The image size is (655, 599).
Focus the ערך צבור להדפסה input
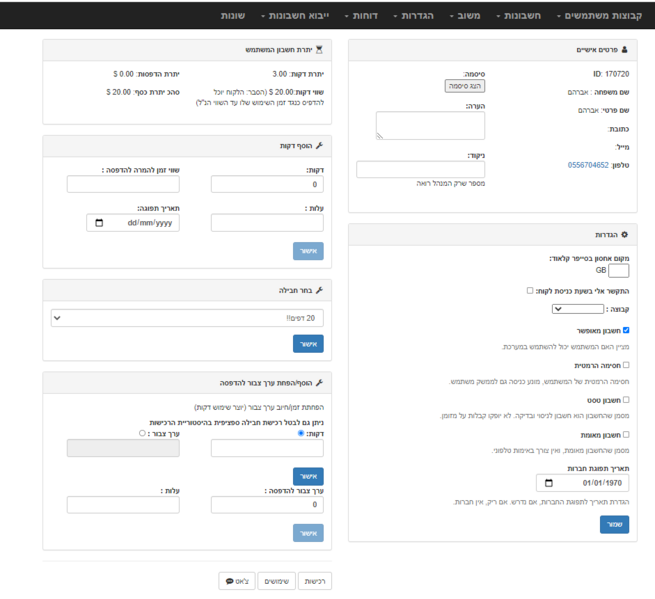coord(267,505)
